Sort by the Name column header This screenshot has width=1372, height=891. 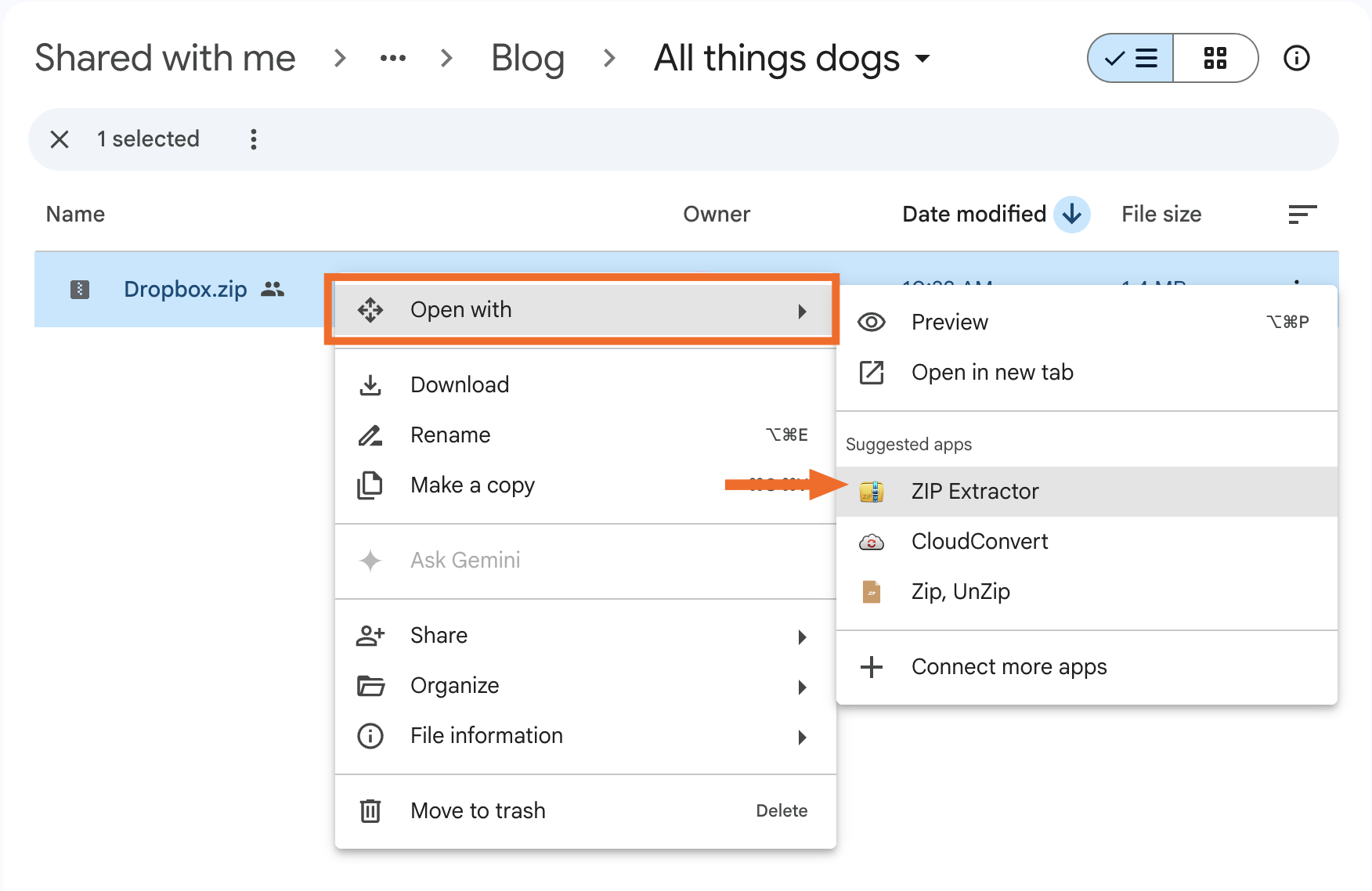(75, 214)
